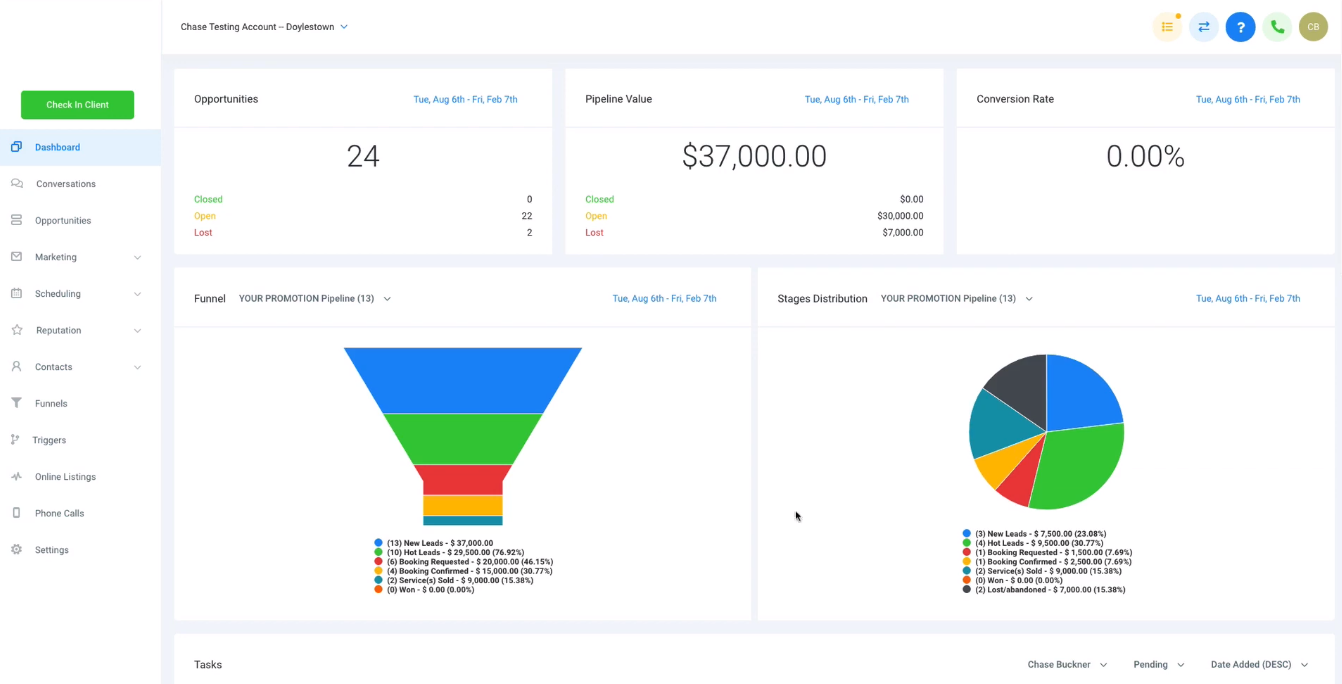Select Opportunities in the sidebar menu
The width and height of the screenshot is (1342, 684).
tap(63, 221)
